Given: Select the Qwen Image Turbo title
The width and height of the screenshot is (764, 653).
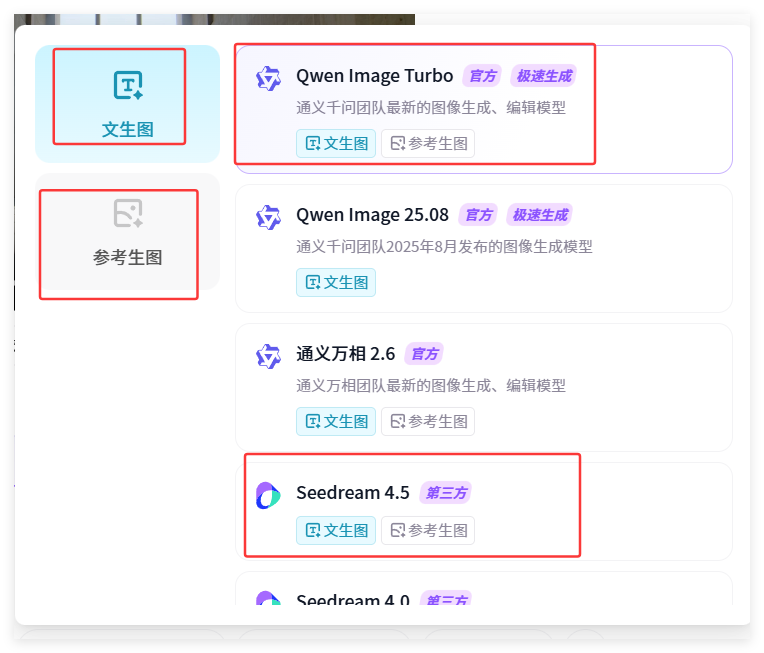Looking at the screenshot, I should click(x=375, y=76).
